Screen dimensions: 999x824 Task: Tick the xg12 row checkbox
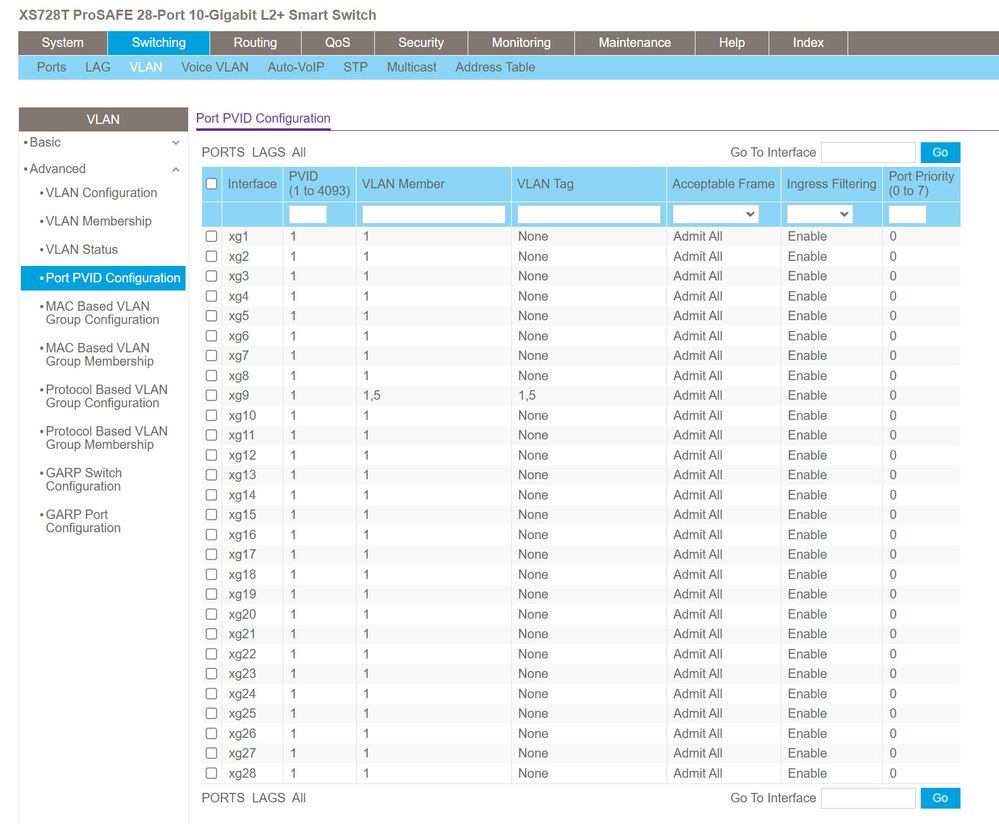point(212,455)
